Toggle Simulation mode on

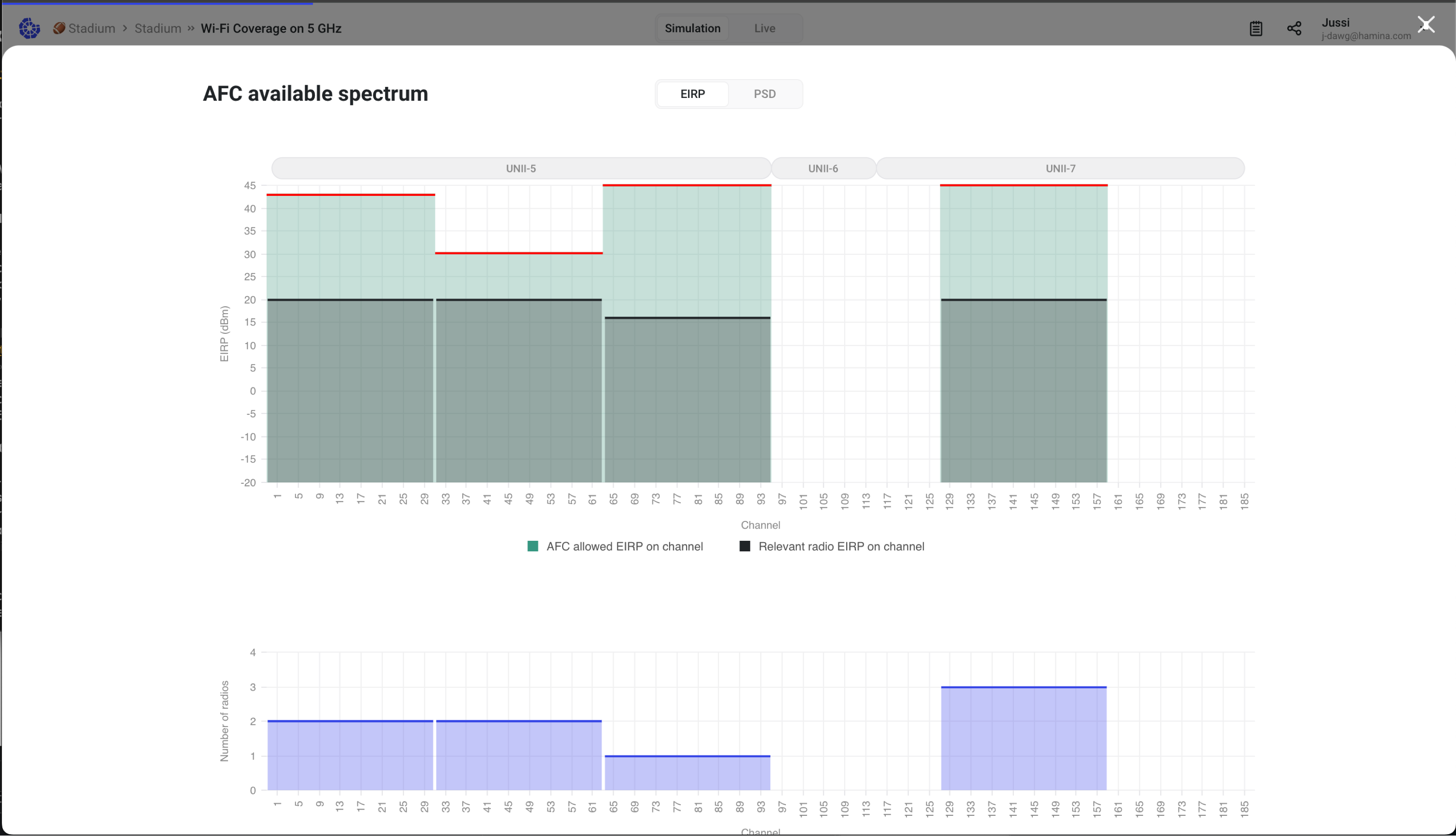pyautogui.click(x=693, y=28)
